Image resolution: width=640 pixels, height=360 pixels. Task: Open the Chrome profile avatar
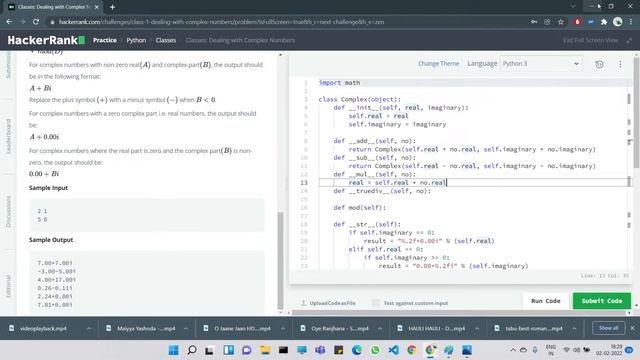click(x=618, y=22)
